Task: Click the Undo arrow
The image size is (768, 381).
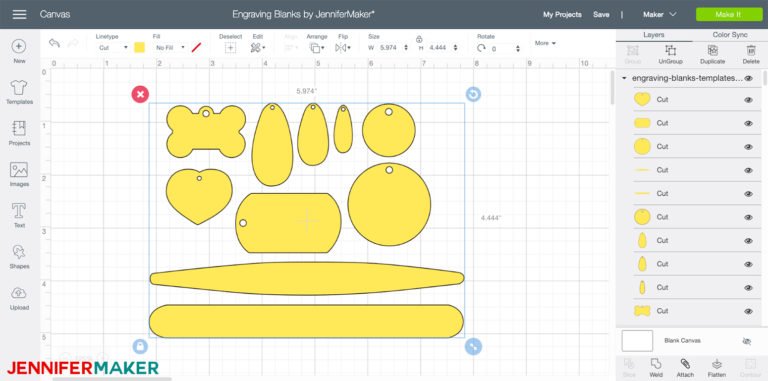Action: [x=54, y=43]
